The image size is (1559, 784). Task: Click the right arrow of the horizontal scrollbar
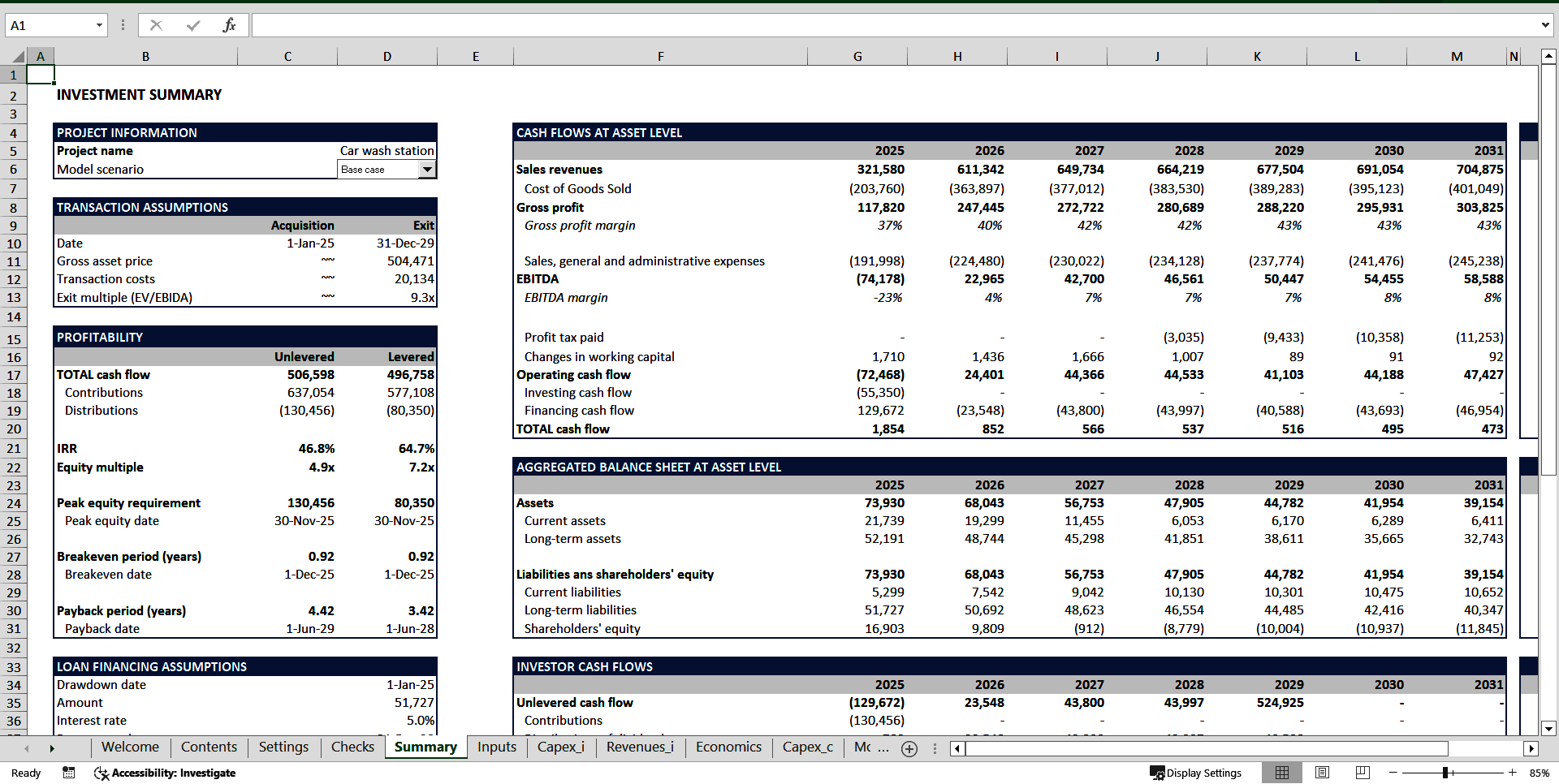tap(1532, 748)
